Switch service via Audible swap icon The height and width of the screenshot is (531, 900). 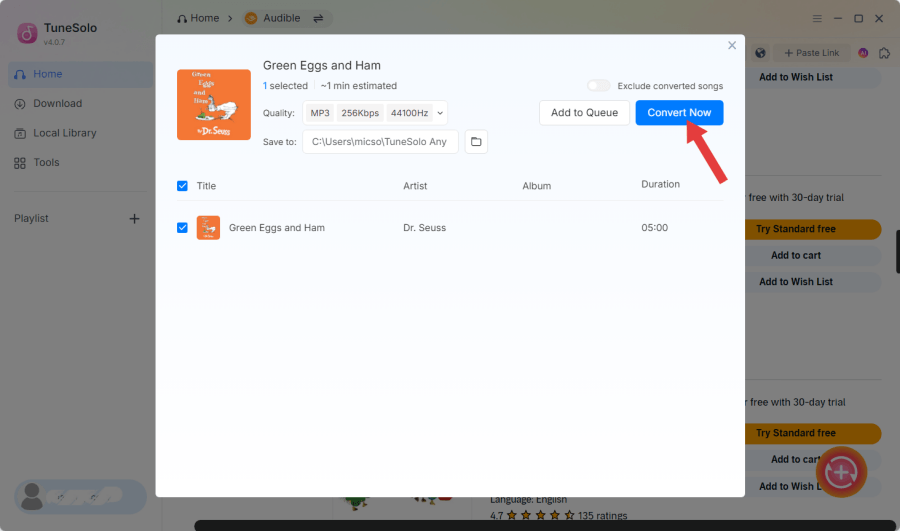tap(318, 18)
